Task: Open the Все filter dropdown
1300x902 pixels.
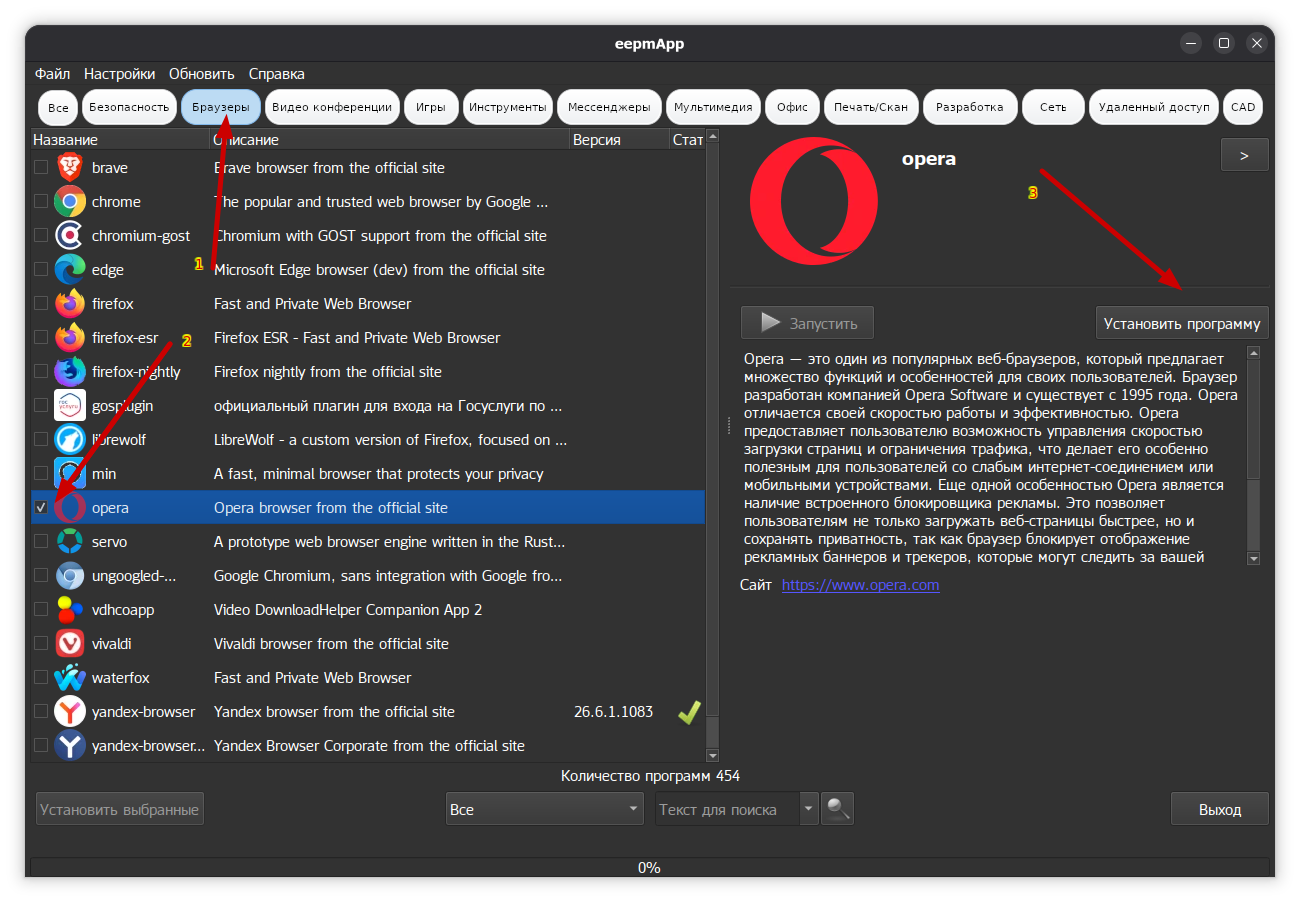Action: 545,809
